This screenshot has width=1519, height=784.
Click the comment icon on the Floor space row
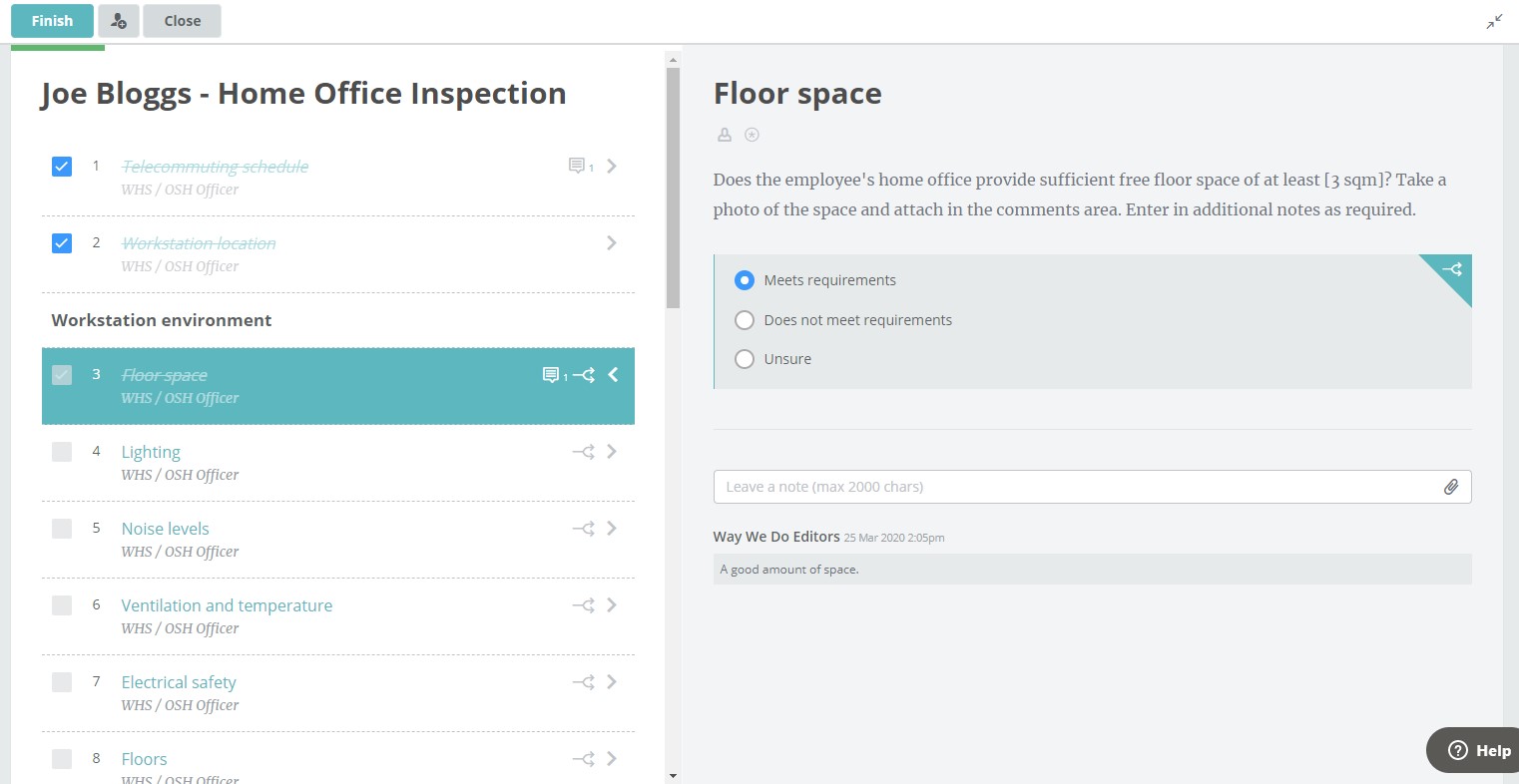tap(551, 374)
